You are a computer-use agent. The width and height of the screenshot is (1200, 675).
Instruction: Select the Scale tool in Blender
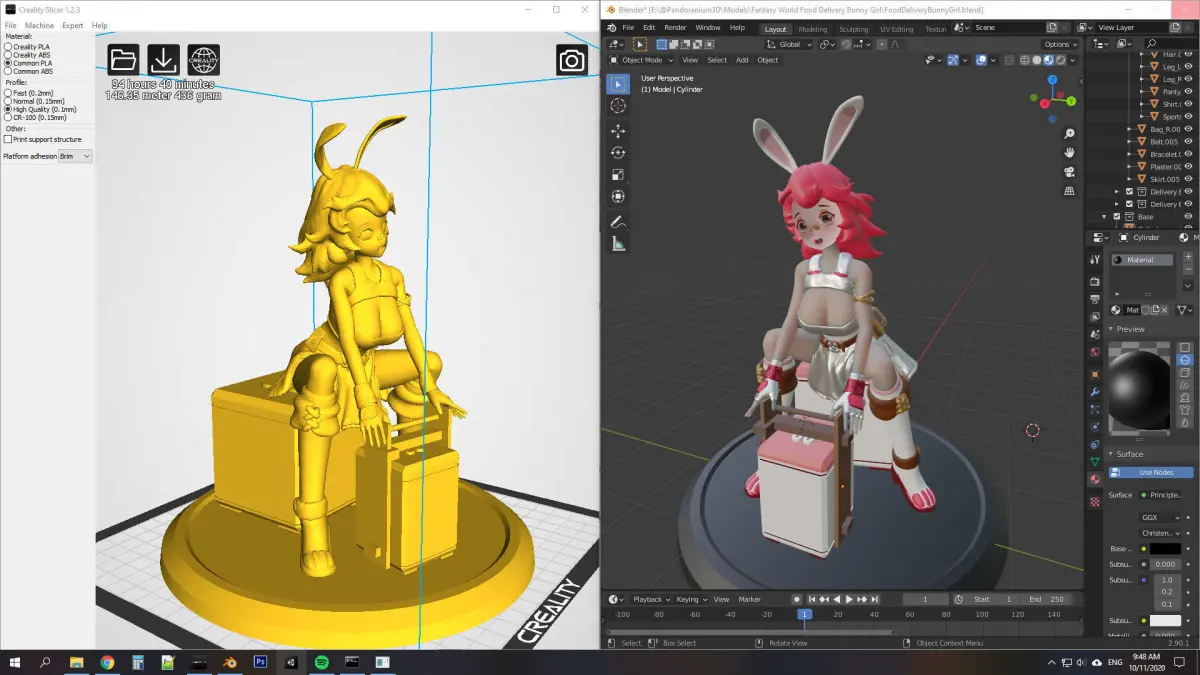[618, 175]
